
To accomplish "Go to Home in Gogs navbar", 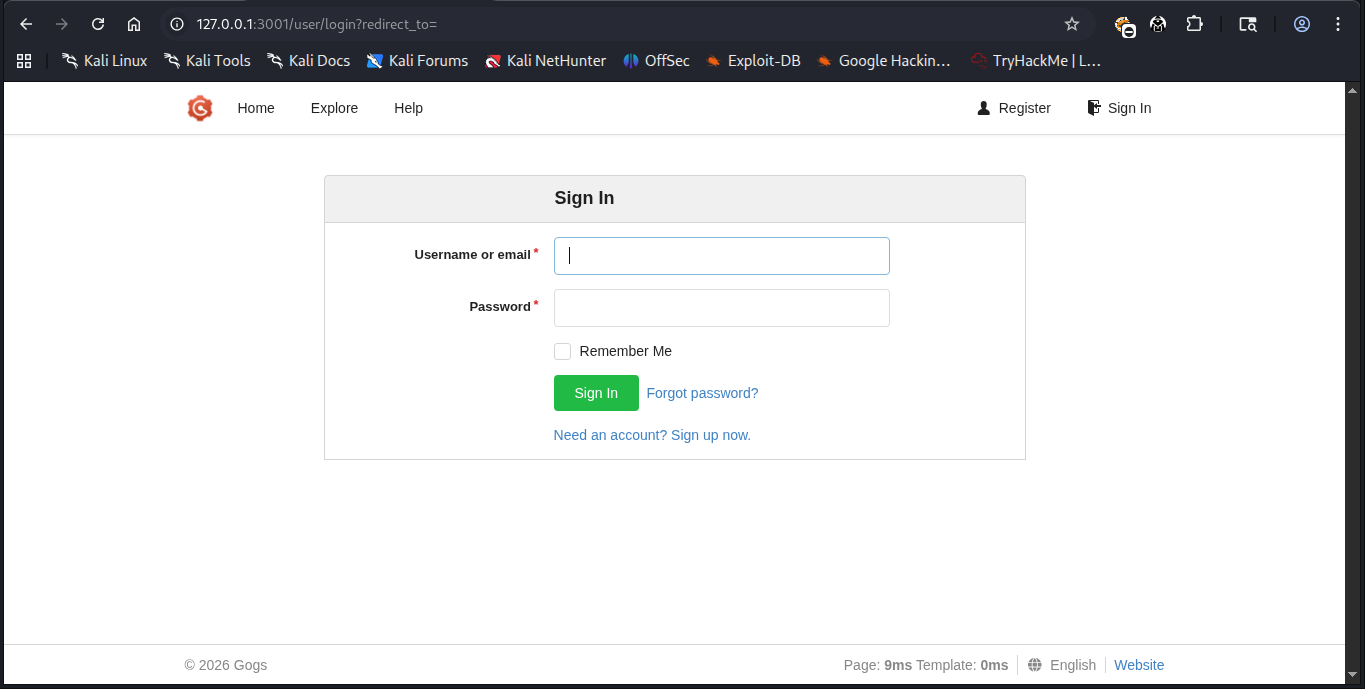I will [256, 108].
